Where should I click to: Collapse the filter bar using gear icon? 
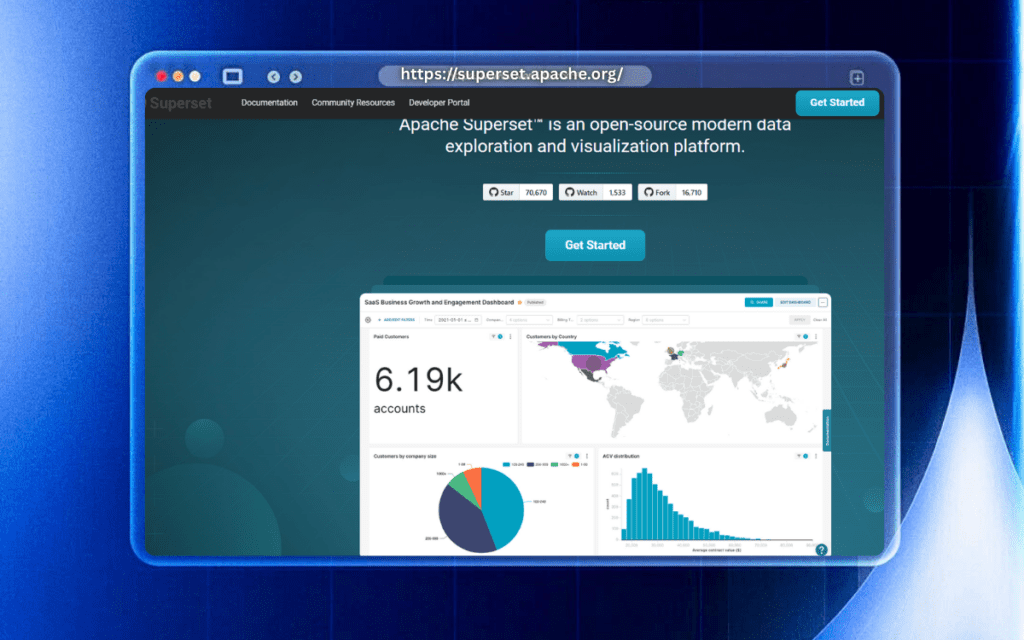[x=368, y=320]
